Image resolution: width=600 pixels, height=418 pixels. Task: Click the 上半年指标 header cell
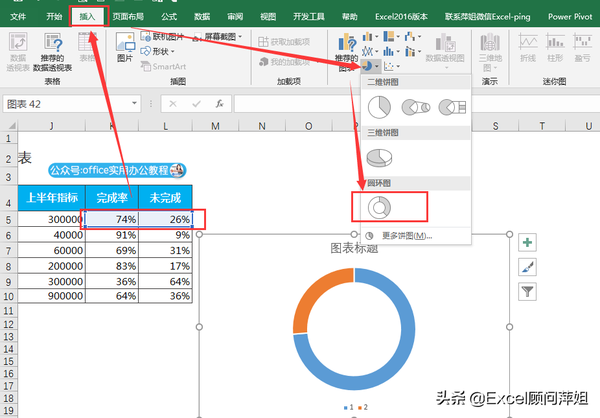pos(52,198)
